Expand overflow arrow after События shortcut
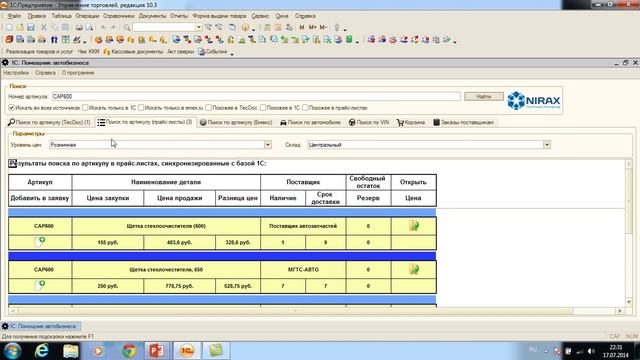The image size is (640, 360). pos(232,53)
